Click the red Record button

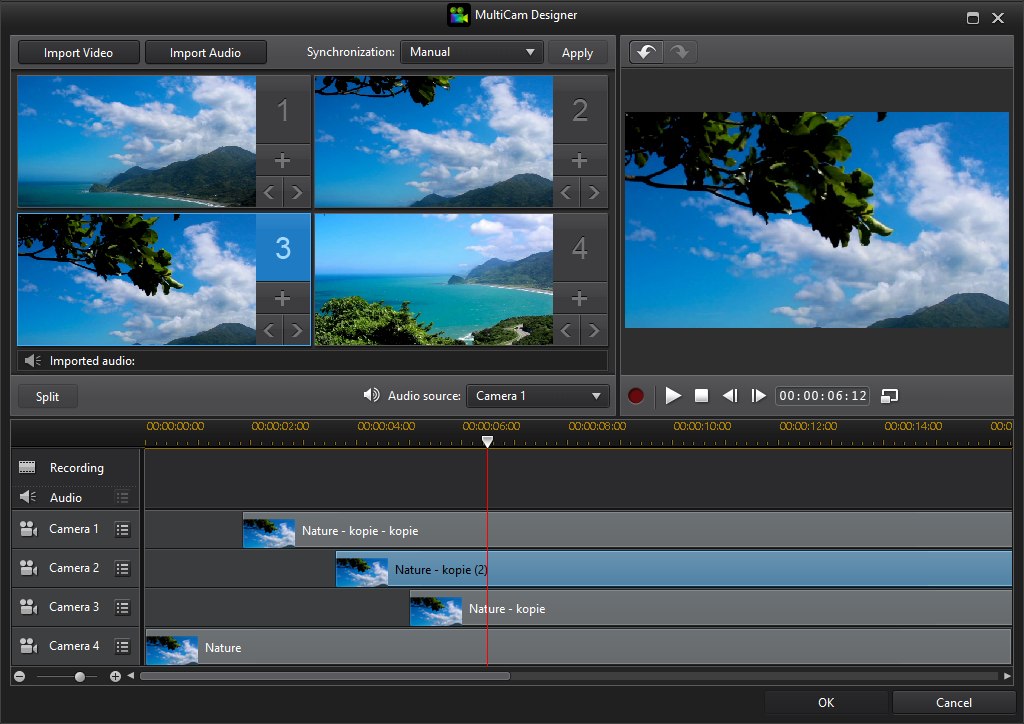(x=636, y=396)
